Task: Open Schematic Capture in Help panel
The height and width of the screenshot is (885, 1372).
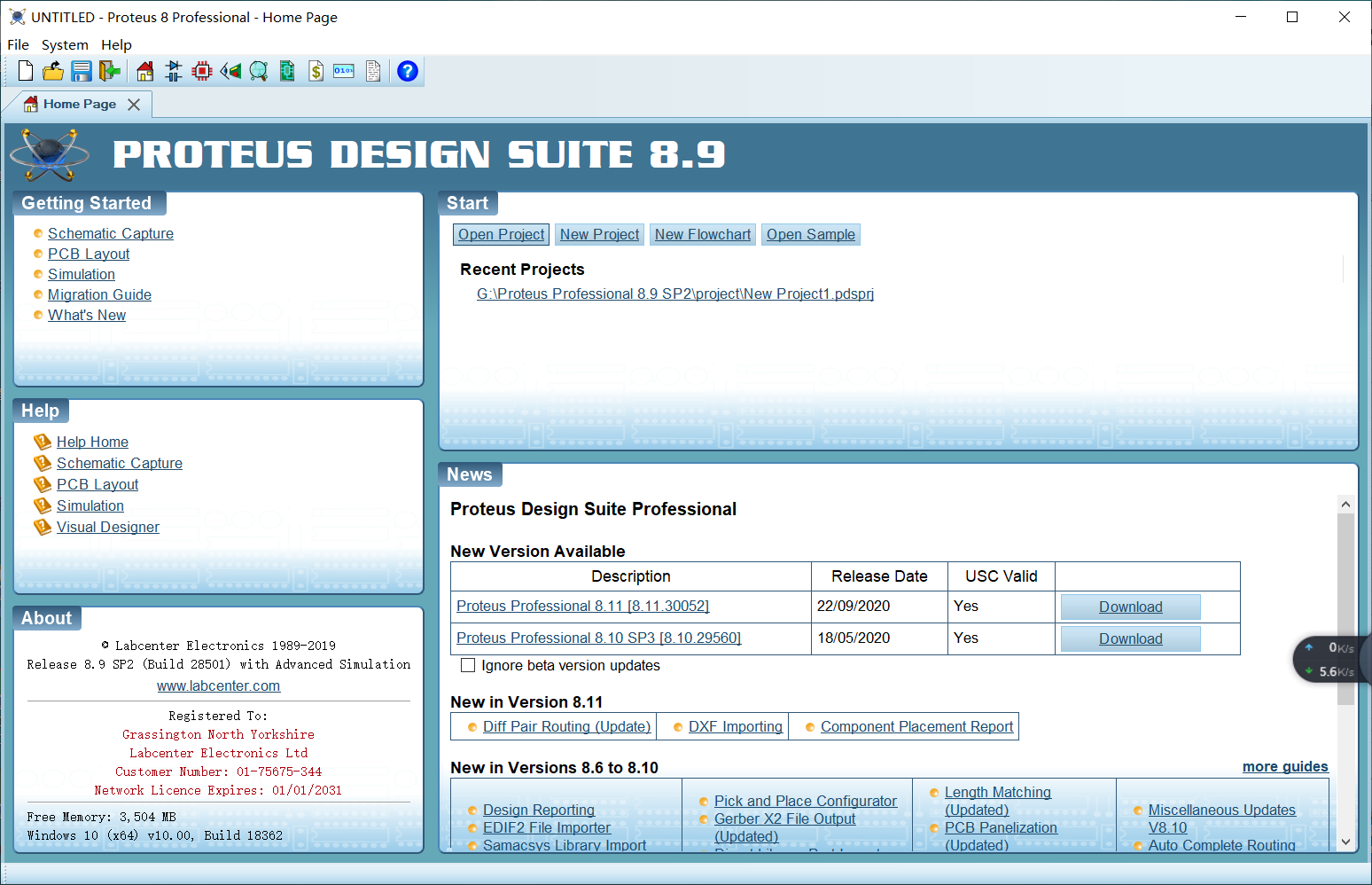Action: click(x=120, y=463)
